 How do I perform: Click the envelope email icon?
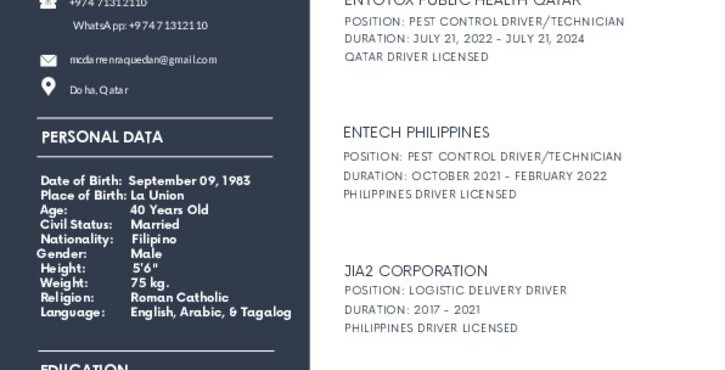[49, 61]
